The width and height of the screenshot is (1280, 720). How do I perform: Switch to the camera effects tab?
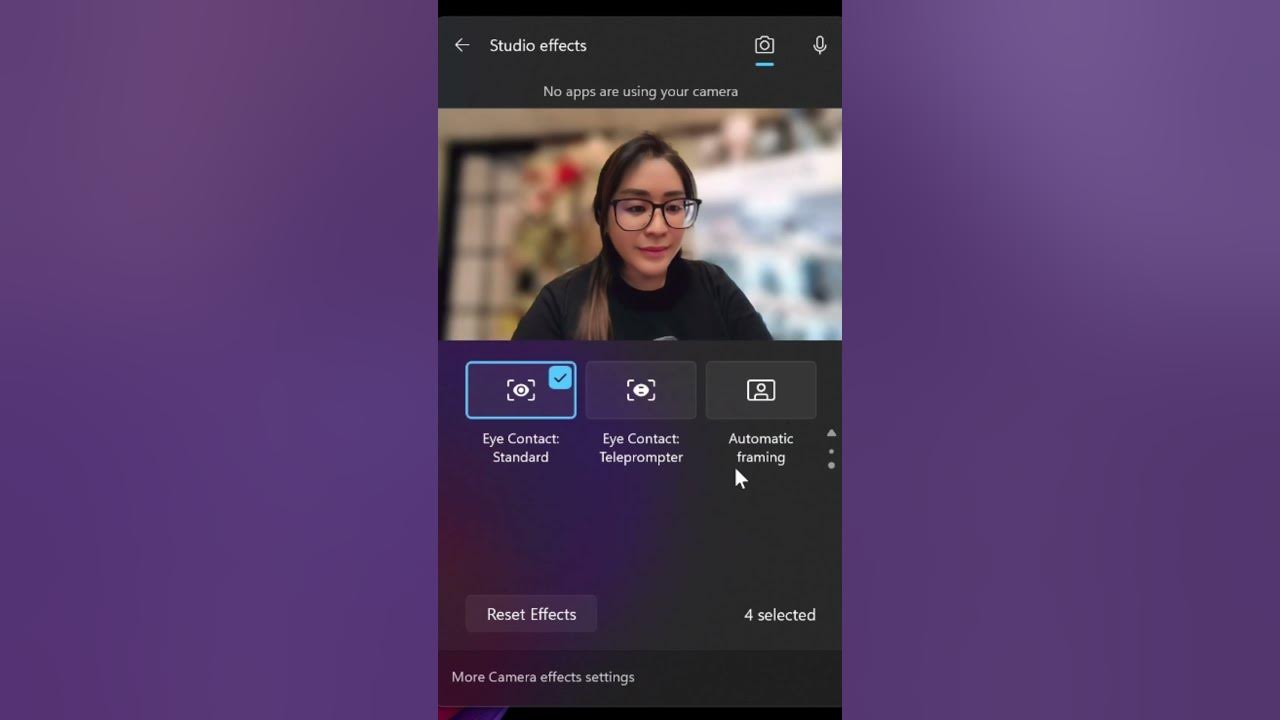click(x=764, y=45)
